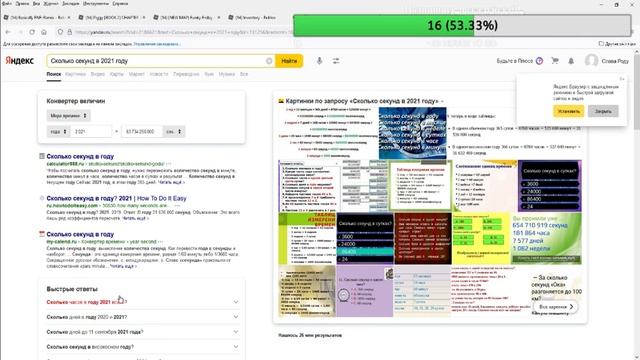The height and width of the screenshot is (360, 640).
Task: Open the сек target unit dropdown
Action: (x=174, y=131)
